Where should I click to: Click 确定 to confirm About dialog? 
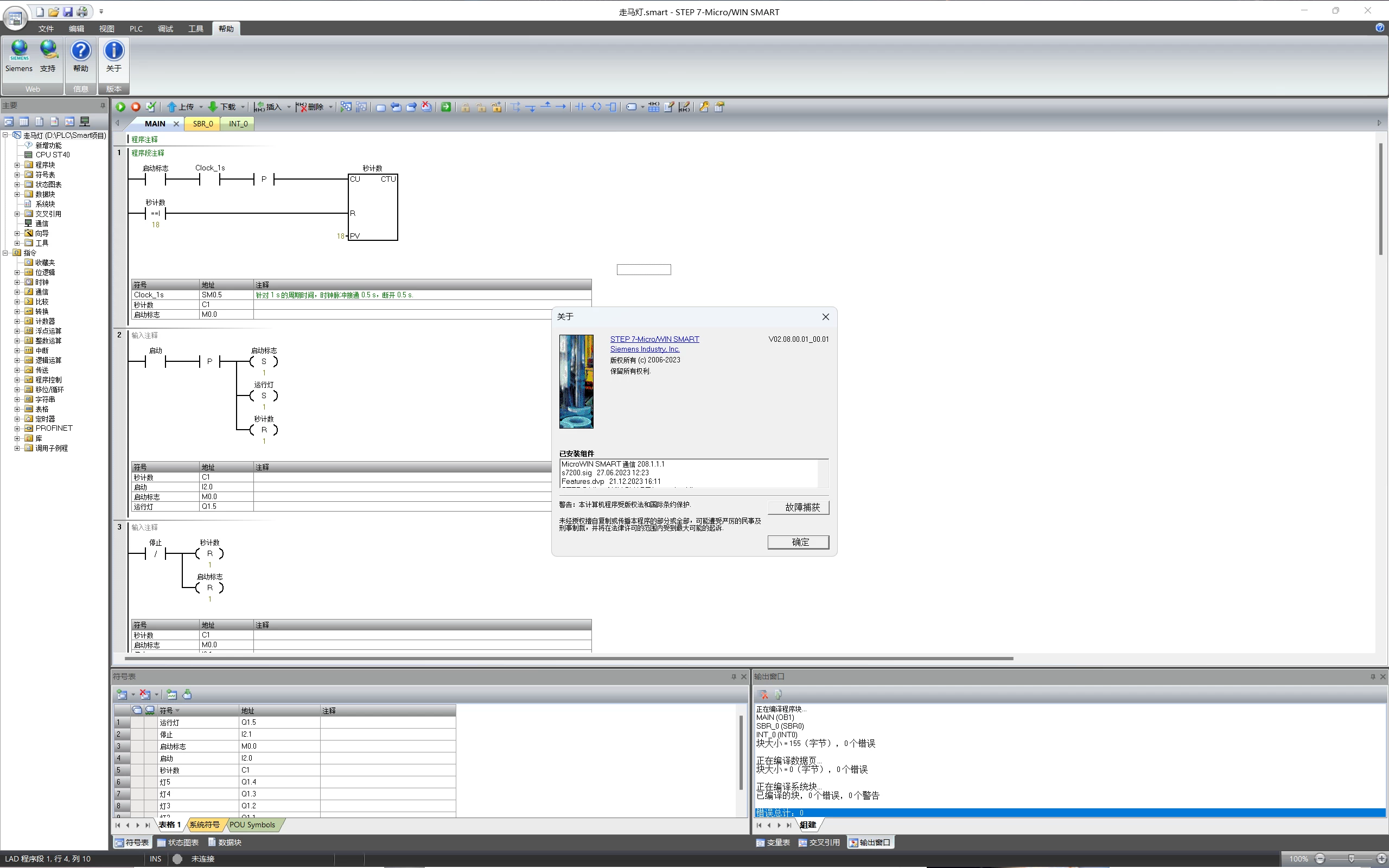click(798, 542)
